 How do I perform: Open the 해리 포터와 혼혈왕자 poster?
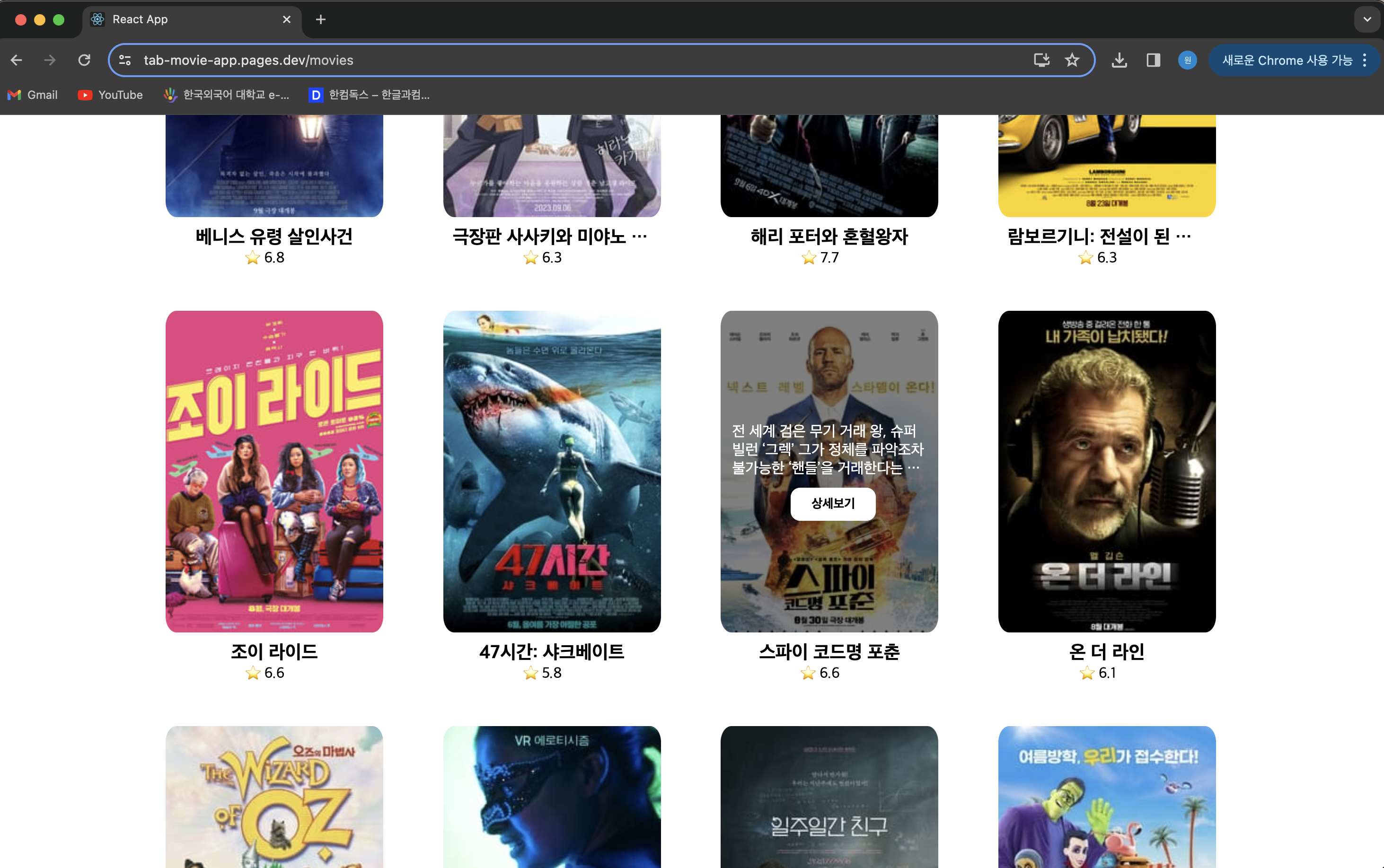829,166
